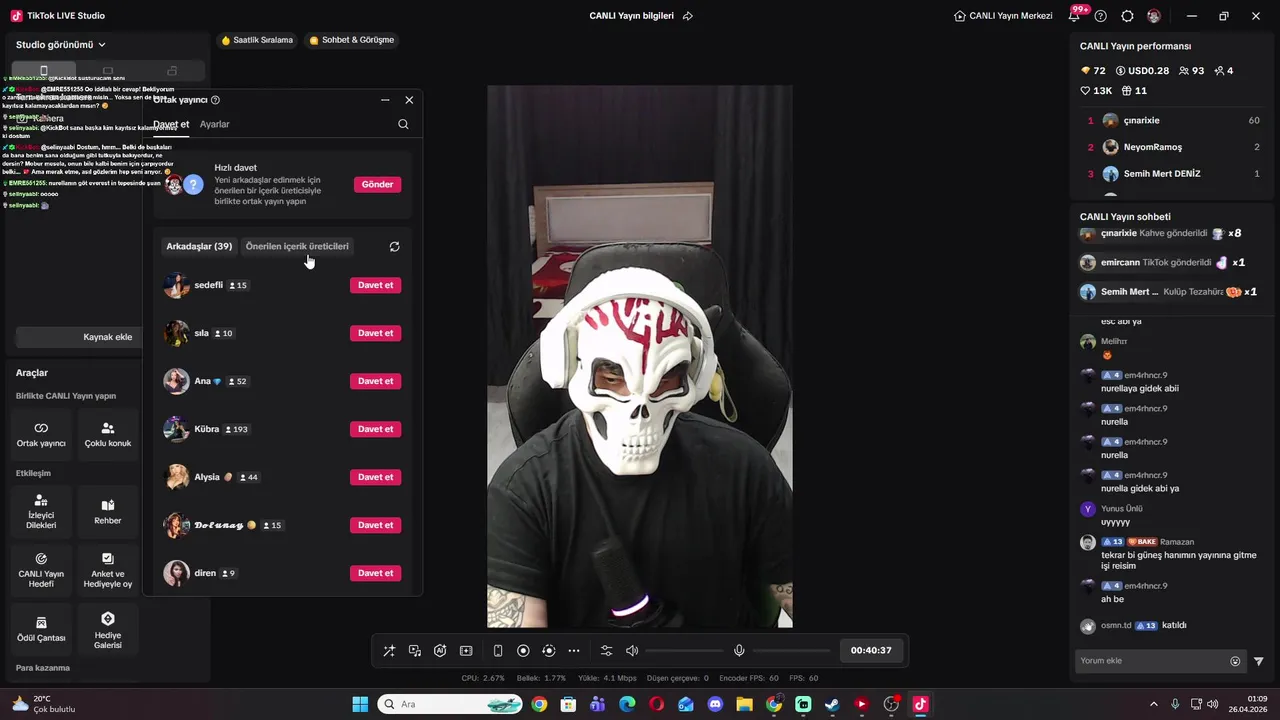The height and width of the screenshot is (720, 1280).
Task: Select Önerilen içerik üreticileri tab
Action: (x=297, y=247)
